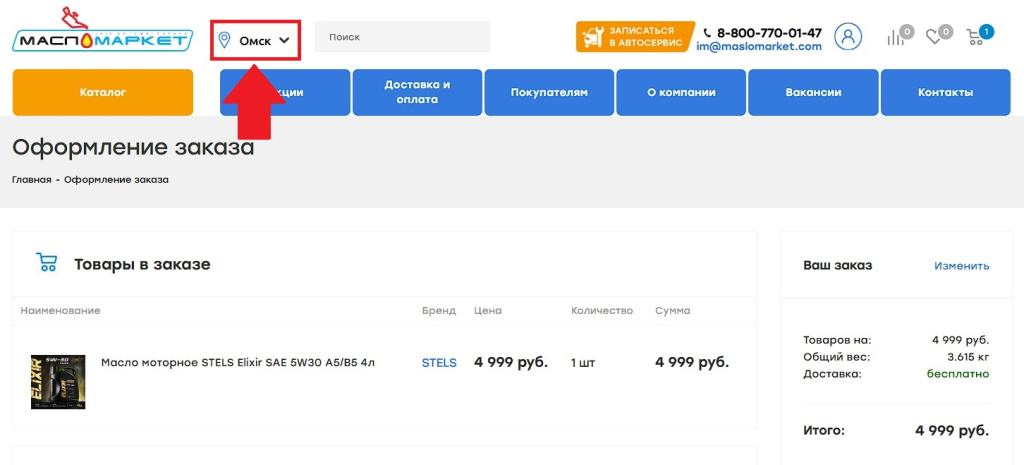Click the location pin icon near Омск
Screen dimensions: 1024x465
click(x=224, y=40)
